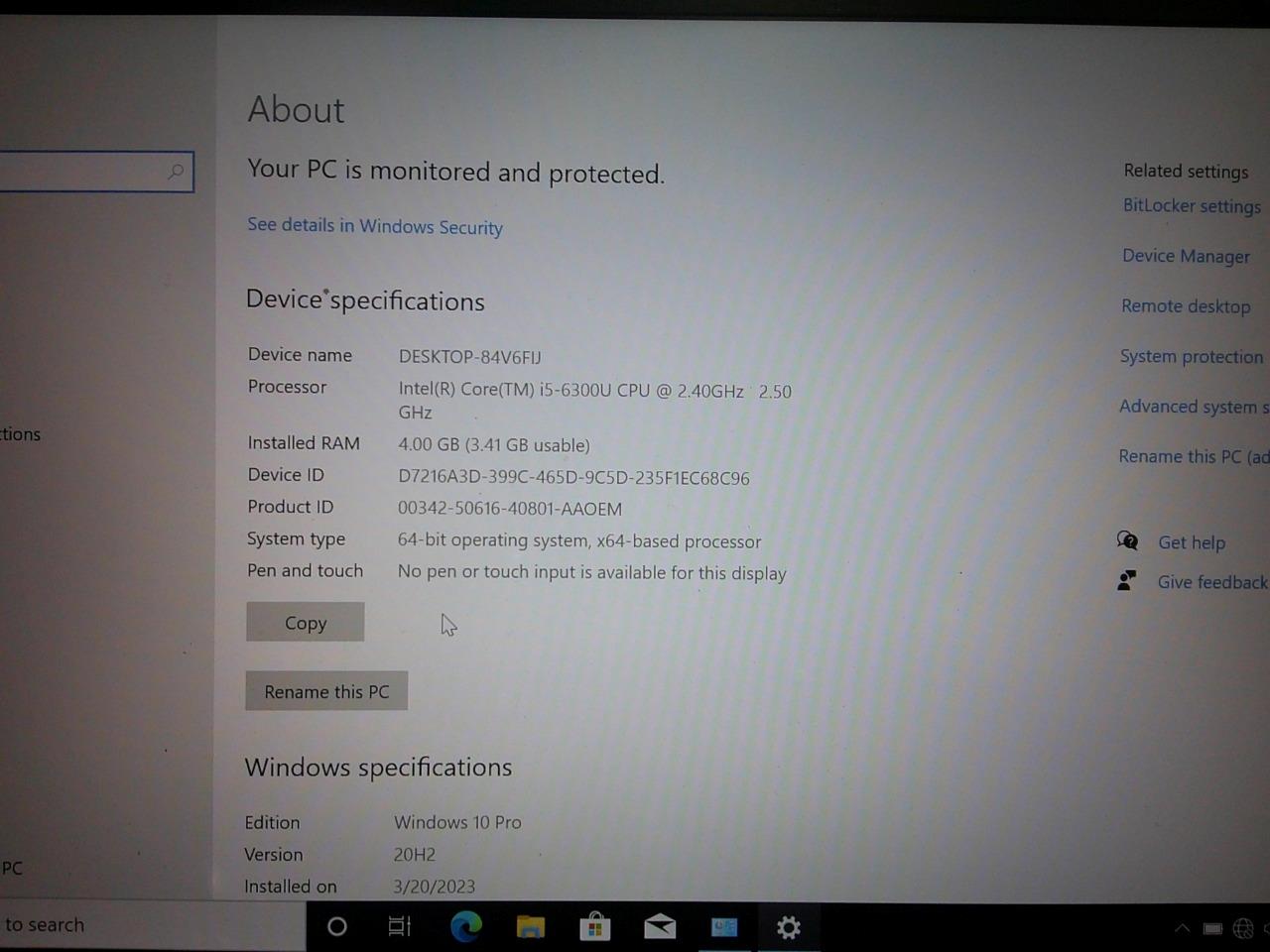Open Remote desktop link
This screenshot has height=952, width=1270.
[x=1186, y=305]
